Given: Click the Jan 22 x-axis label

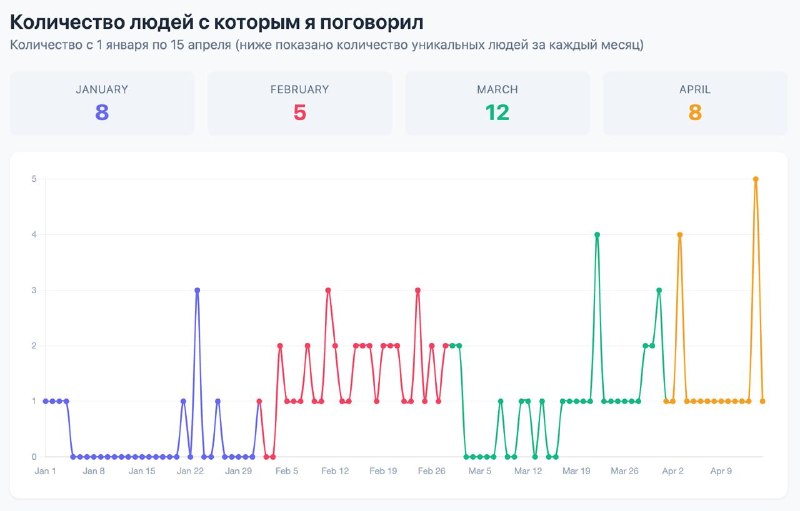Looking at the screenshot, I should click(x=190, y=471).
